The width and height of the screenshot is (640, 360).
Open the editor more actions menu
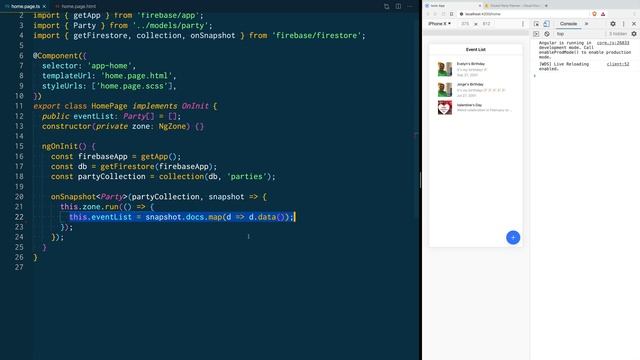point(410,7)
